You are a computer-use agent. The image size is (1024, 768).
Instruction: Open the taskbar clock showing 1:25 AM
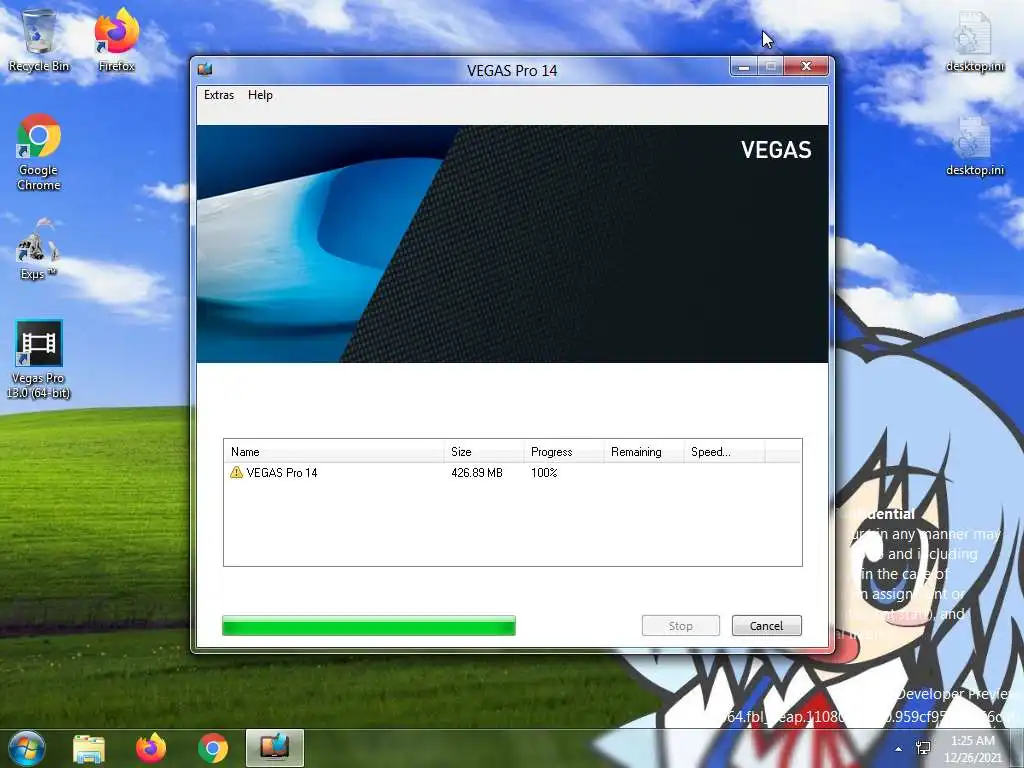click(x=973, y=749)
